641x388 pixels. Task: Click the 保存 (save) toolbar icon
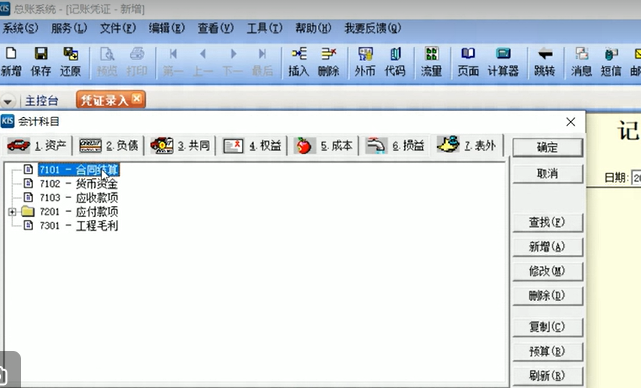41,62
